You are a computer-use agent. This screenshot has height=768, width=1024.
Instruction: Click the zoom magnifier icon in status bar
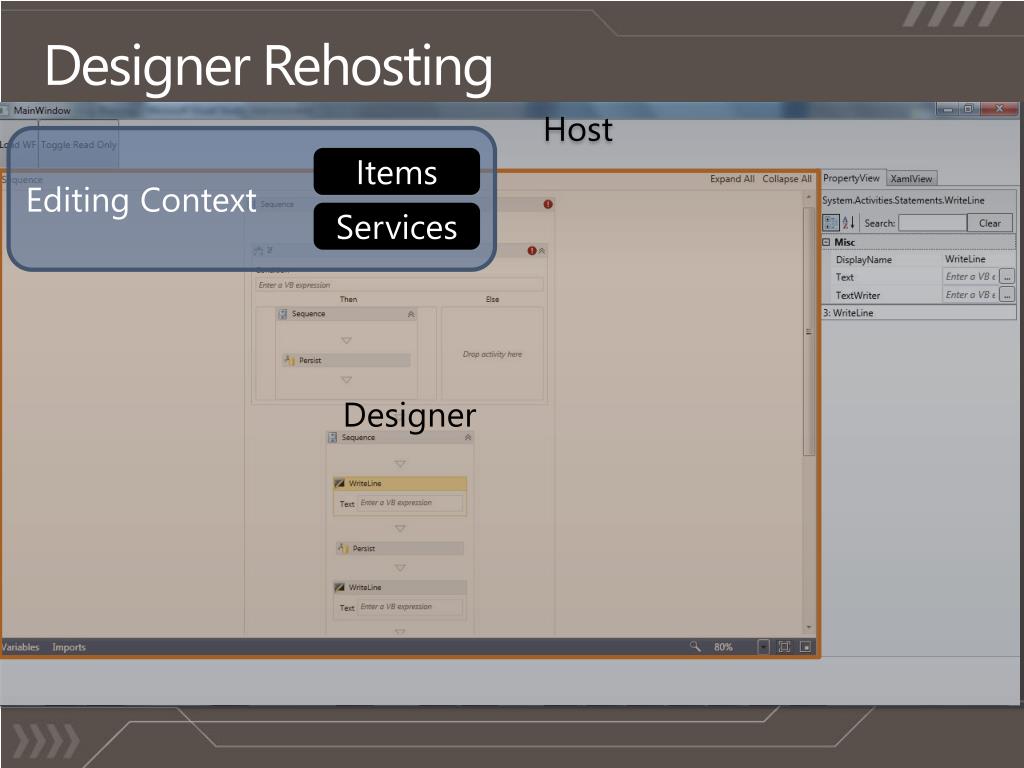point(695,647)
